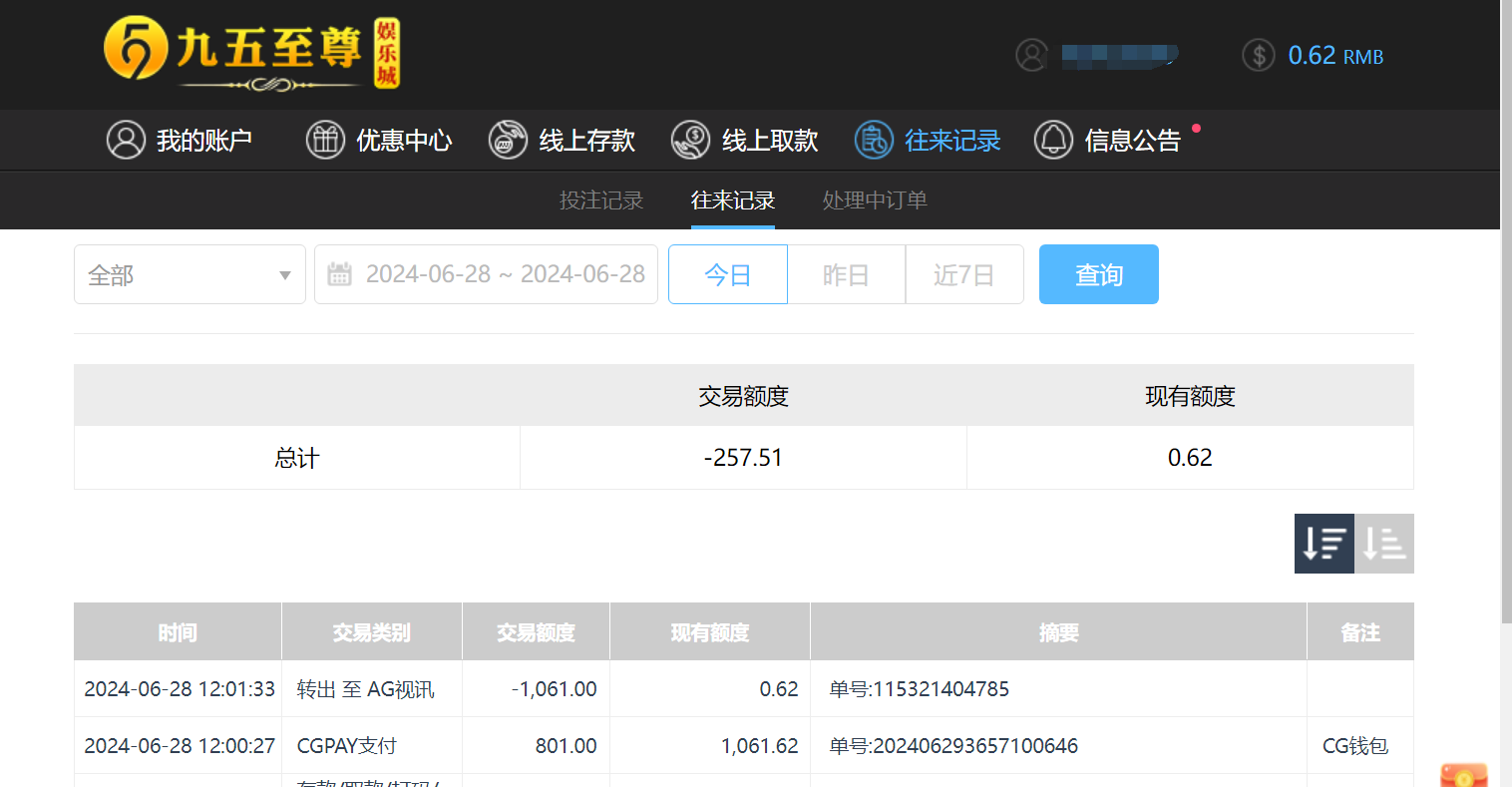Click the 优惠中心 gift icon
Viewport: 1512px width, 787px height.
click(x=325, y=140)
